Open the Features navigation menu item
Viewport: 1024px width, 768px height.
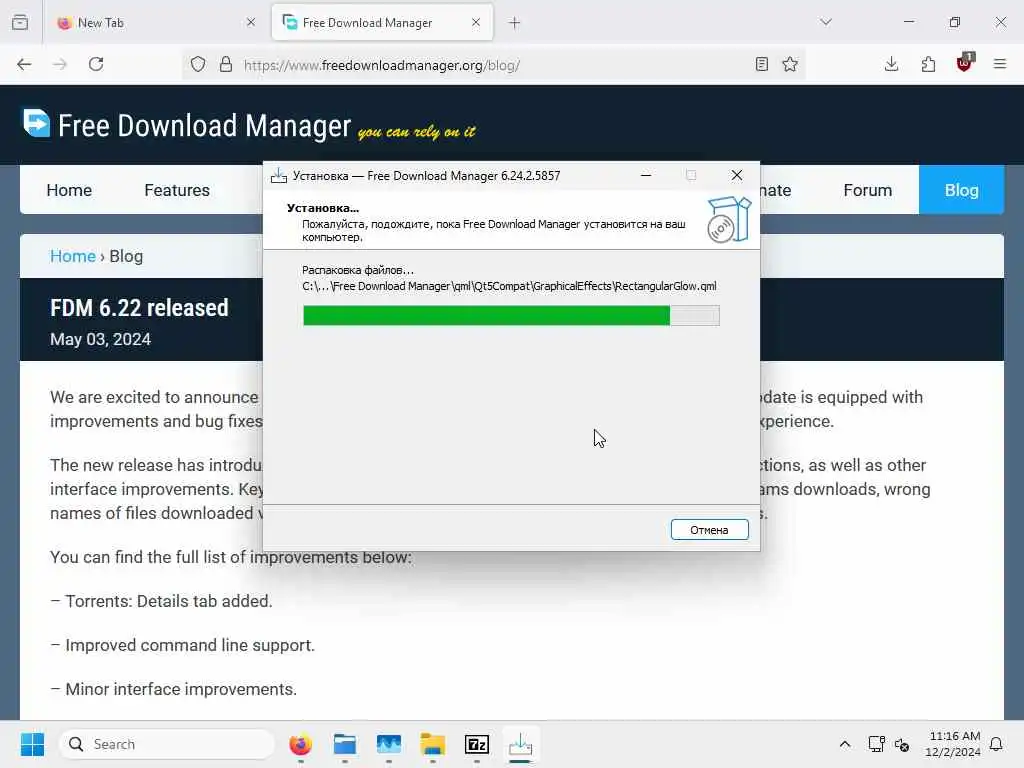pos(177,190)
